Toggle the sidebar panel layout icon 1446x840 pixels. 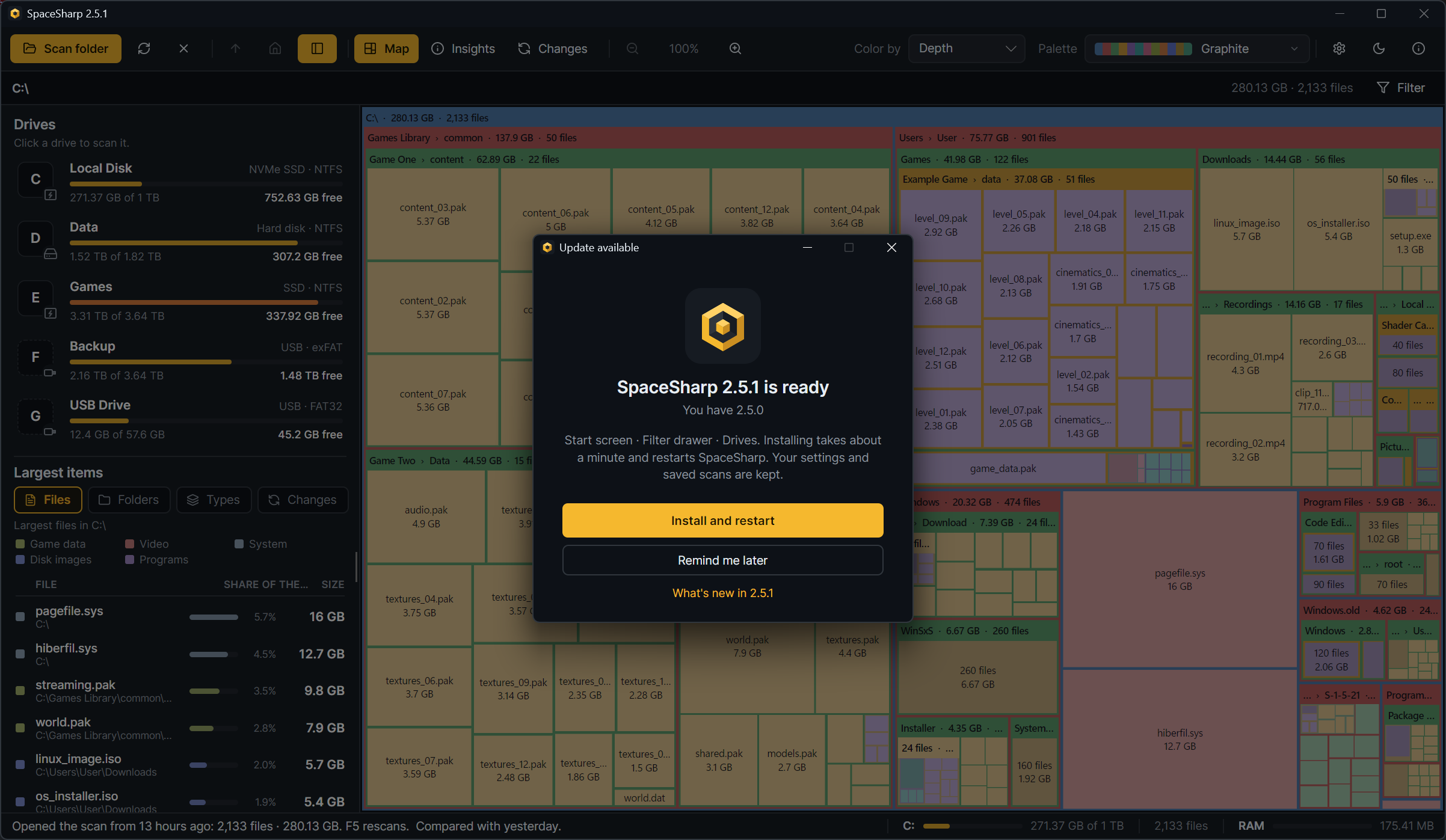coord(317,49)
